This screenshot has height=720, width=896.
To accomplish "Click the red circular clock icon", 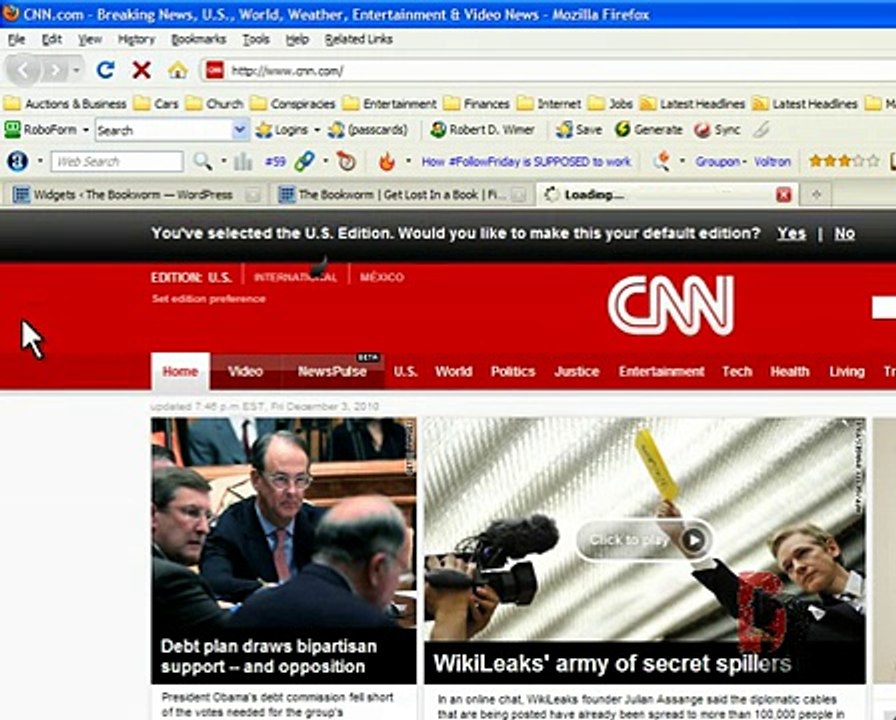I will [346, 162].
